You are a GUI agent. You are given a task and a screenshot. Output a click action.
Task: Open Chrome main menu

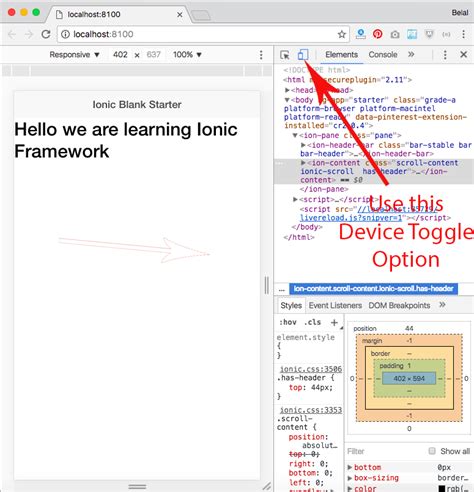(x=463, y=34)
